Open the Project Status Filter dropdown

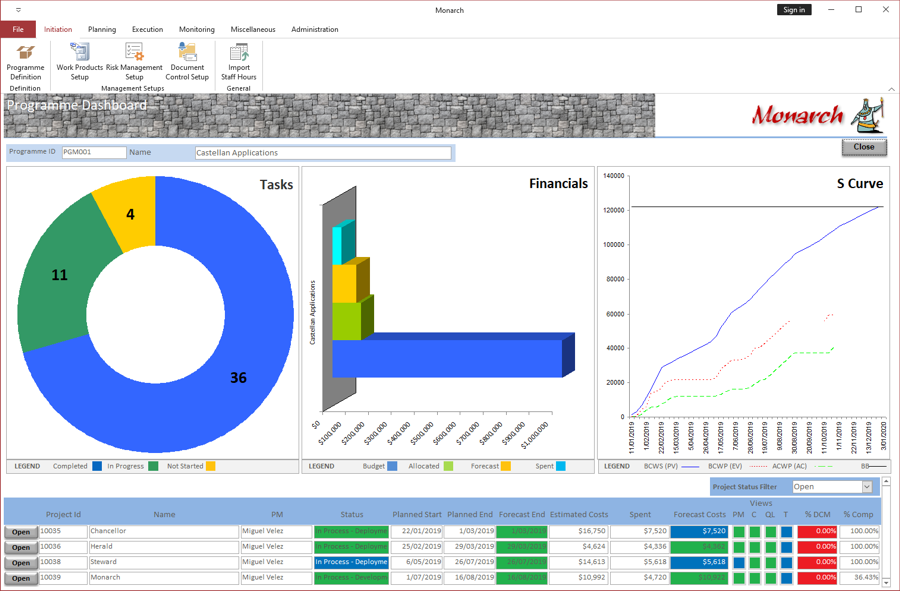(867, 487)
